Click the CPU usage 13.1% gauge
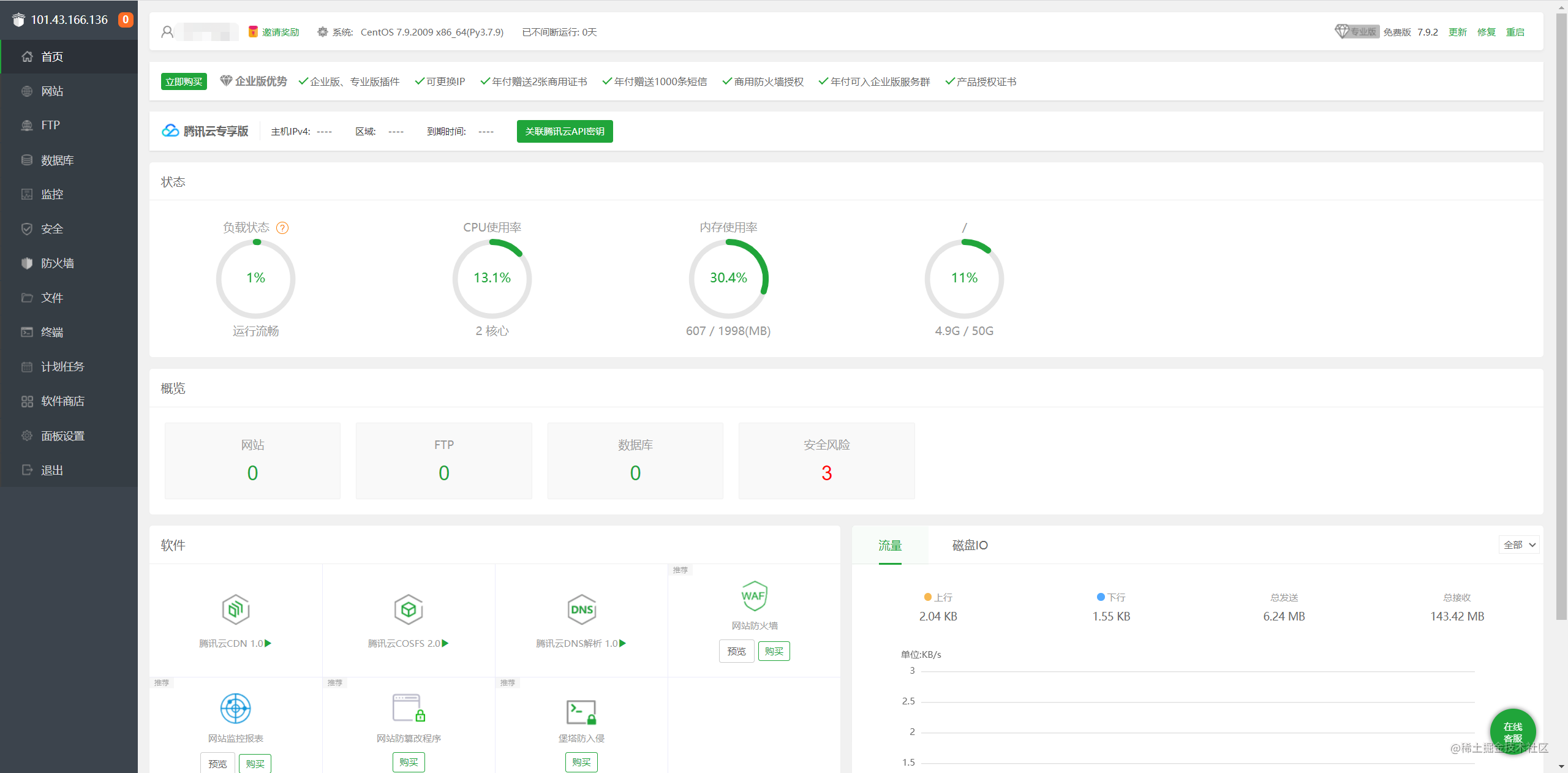Image resolution: width=1568 pixels, height=773 pixels. tap(492, 278)
